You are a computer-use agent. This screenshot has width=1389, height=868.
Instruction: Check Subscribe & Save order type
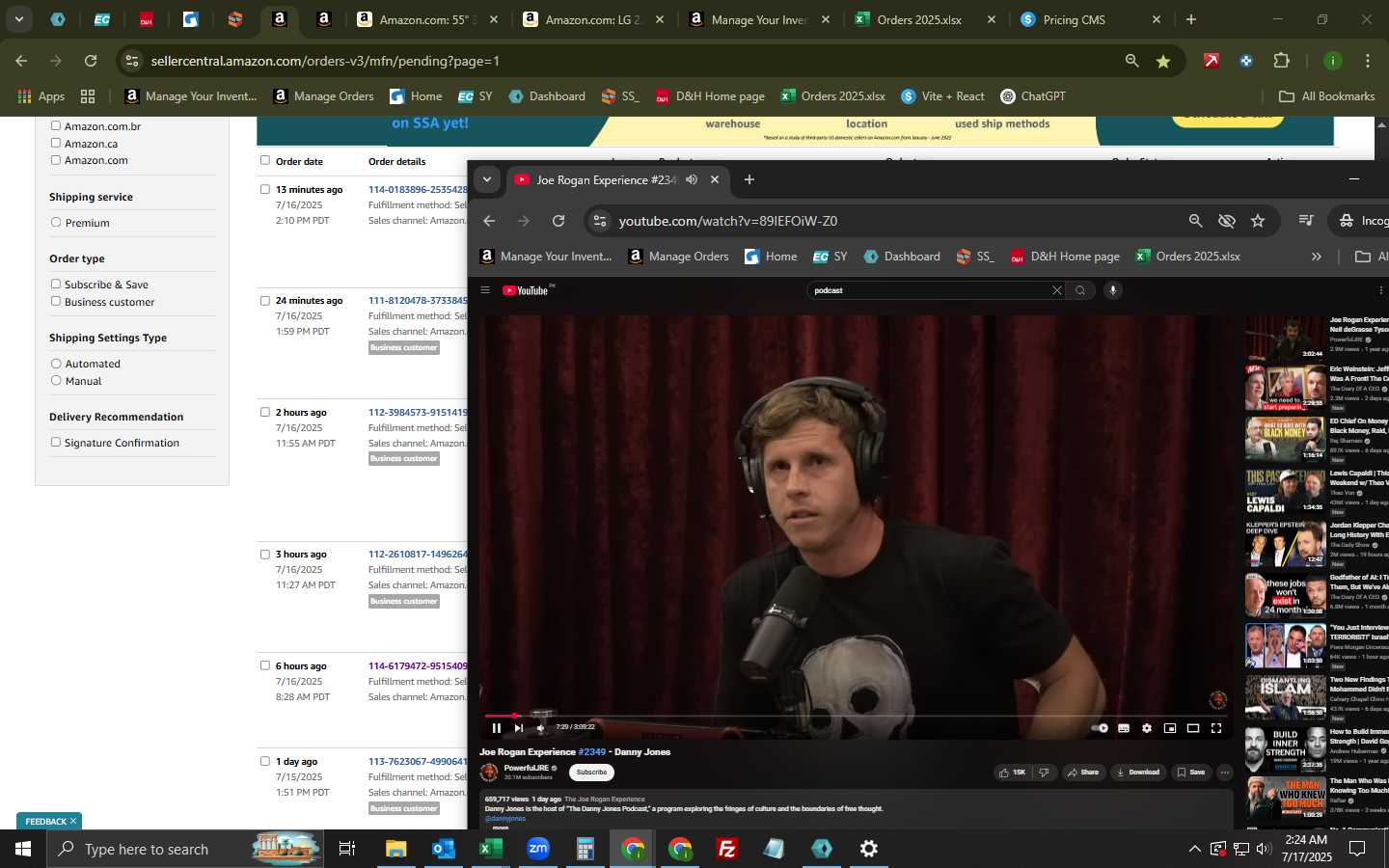point(56,284)
